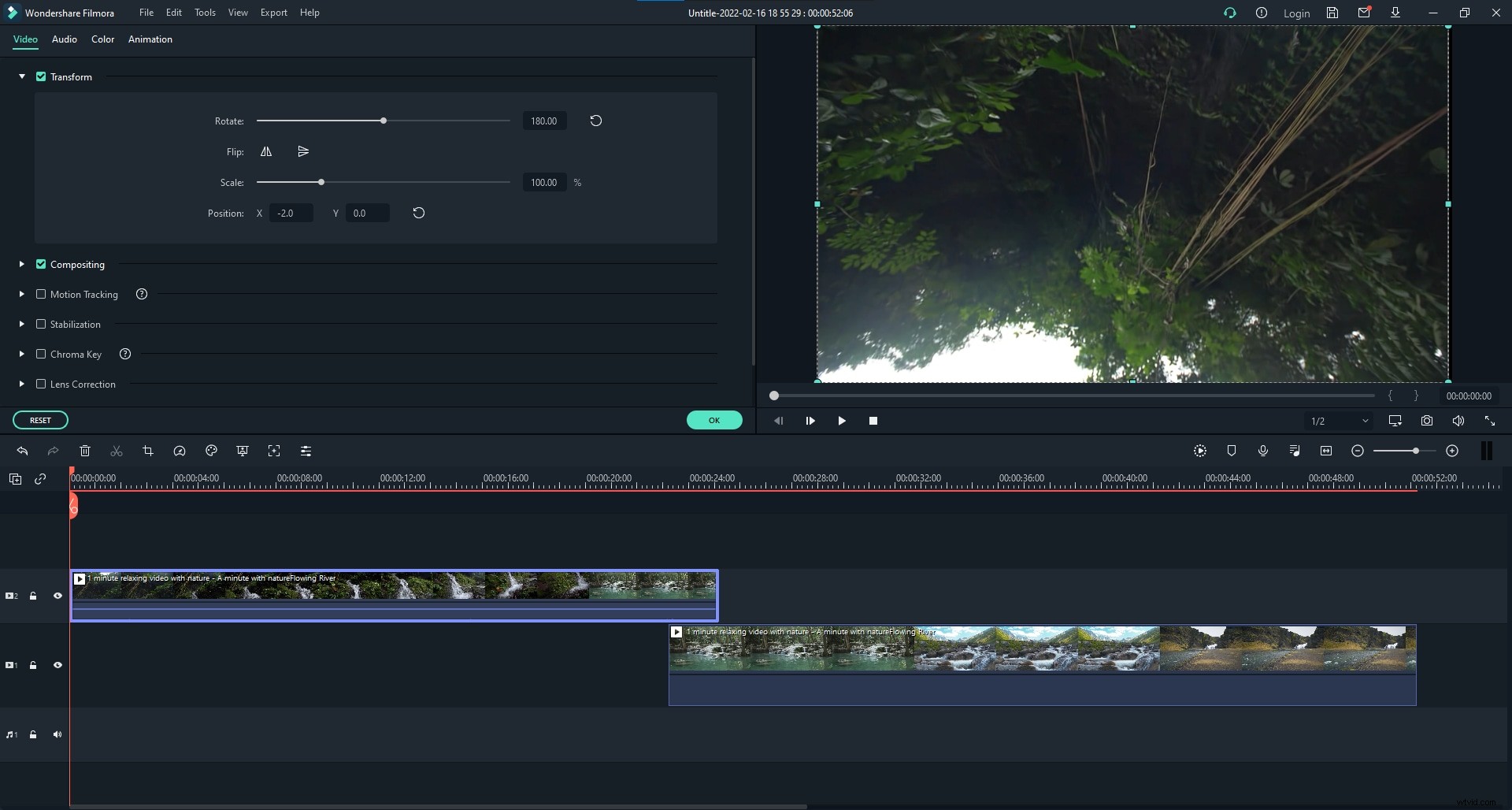Check the Chroma Key option

[41, 354]
